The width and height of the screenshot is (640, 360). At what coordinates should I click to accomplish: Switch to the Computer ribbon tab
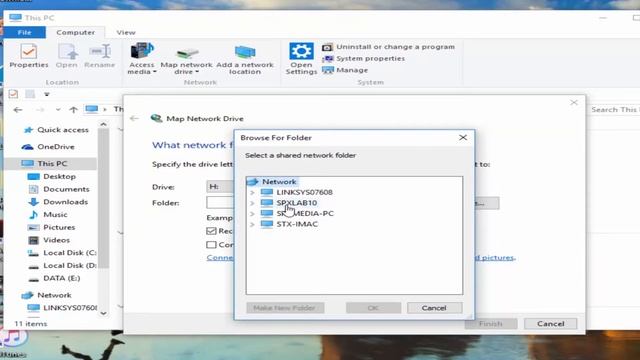click(76, 32)
